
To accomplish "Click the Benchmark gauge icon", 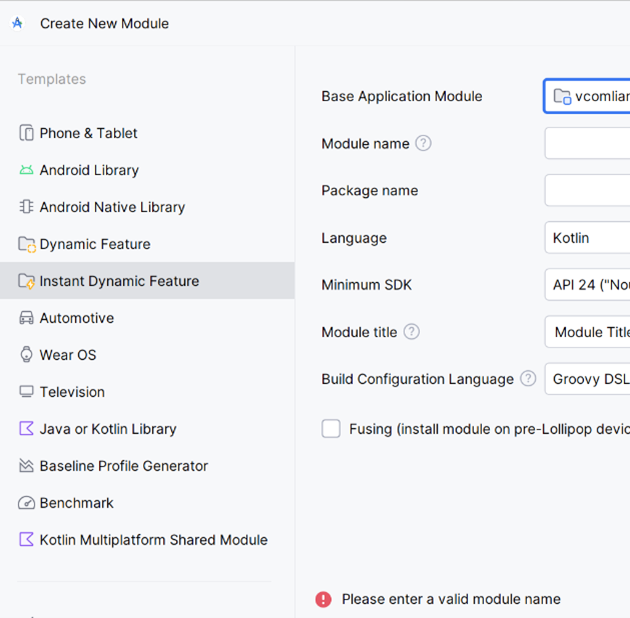I will point(27,503).
